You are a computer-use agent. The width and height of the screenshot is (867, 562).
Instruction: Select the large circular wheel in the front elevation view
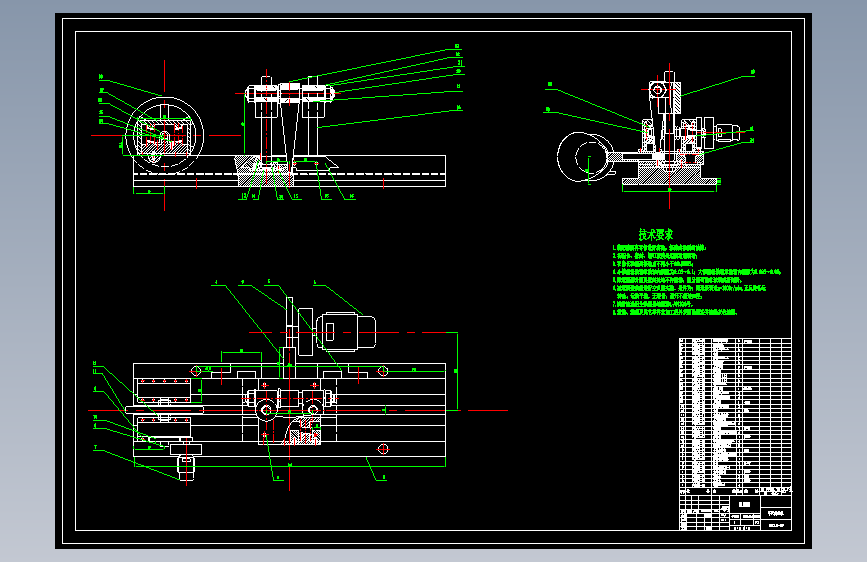click(x=164, y=136)
